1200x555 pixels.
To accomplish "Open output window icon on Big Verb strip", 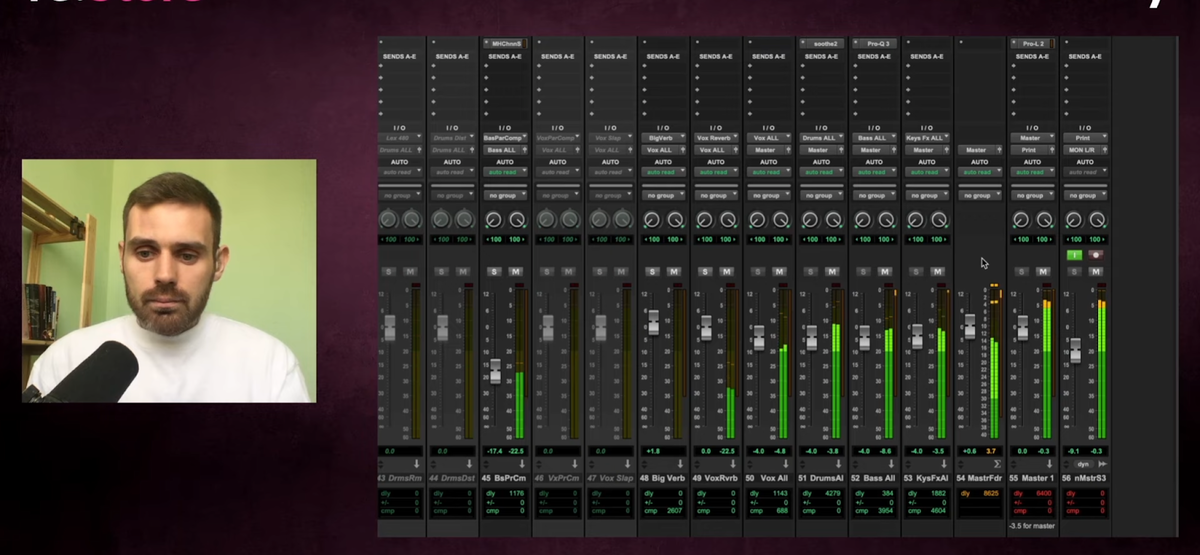I will [x=682, y=150].
